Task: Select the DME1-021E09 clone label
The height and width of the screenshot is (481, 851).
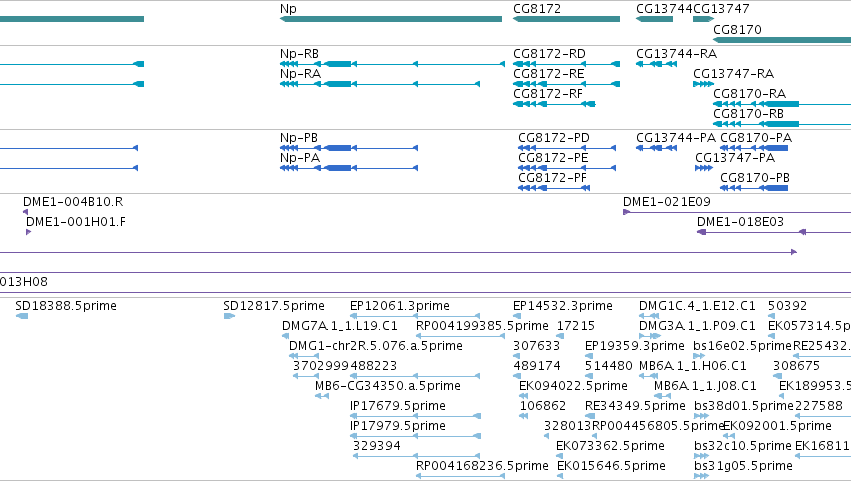Action: [666, 202]
